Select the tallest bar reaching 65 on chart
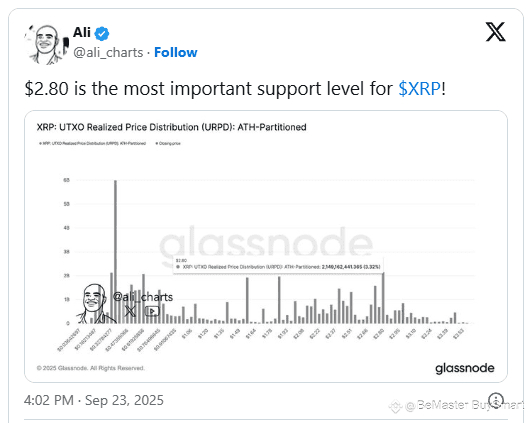This screenshot has width=532, height=423. point(115,251)
